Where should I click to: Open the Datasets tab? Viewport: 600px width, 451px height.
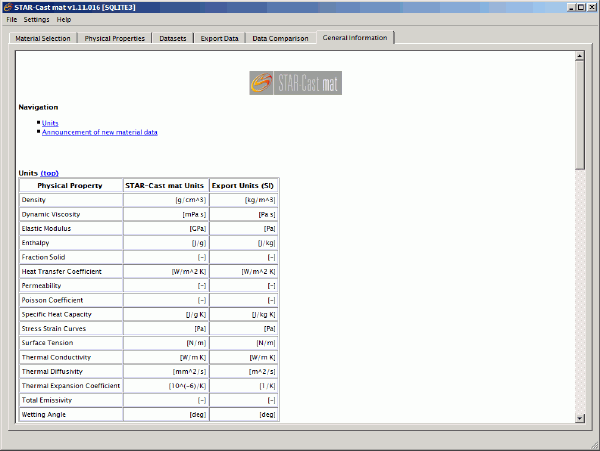pos(172,38)
